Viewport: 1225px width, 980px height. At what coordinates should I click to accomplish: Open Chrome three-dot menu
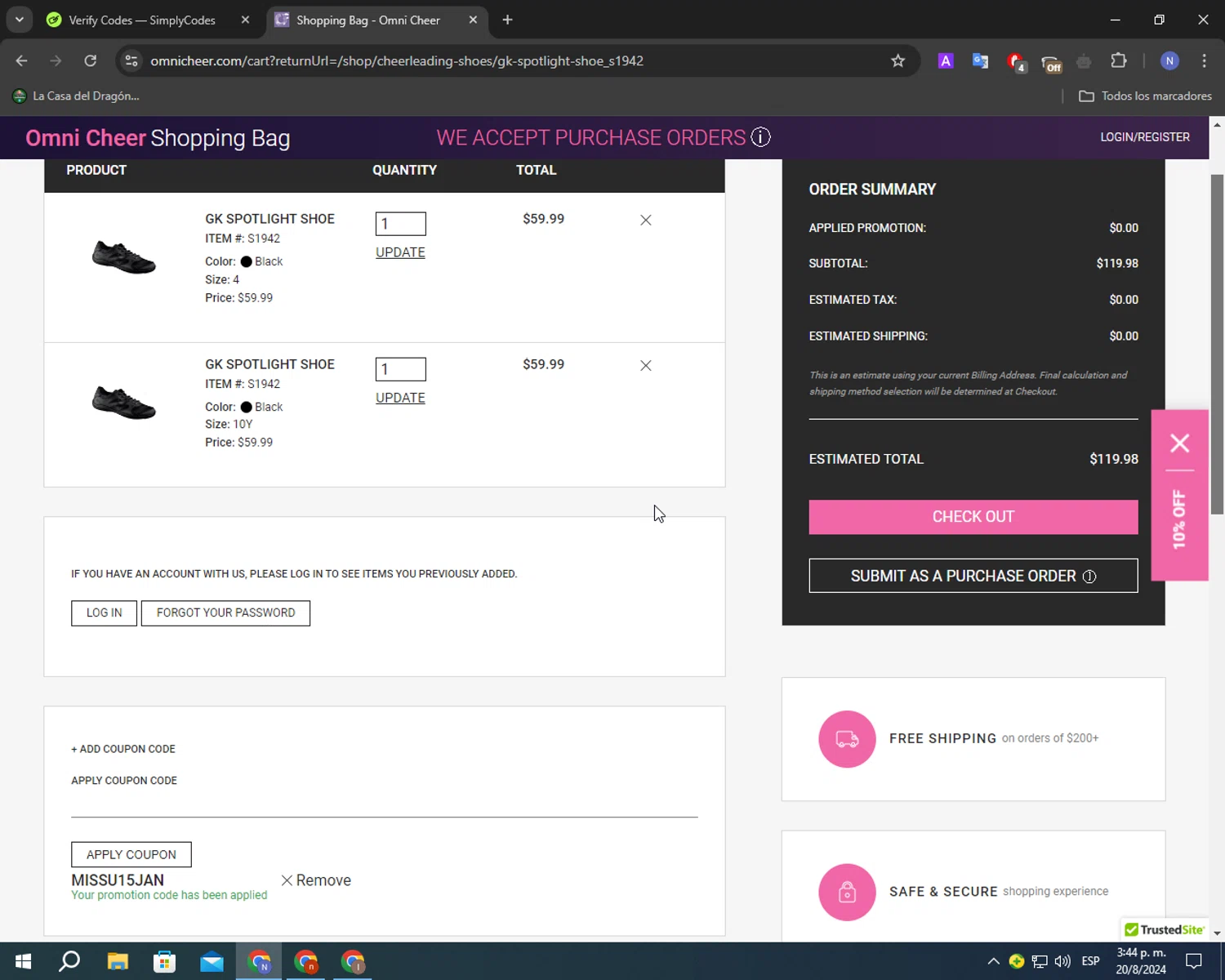pyautogui.click(x=1204, y=61)
